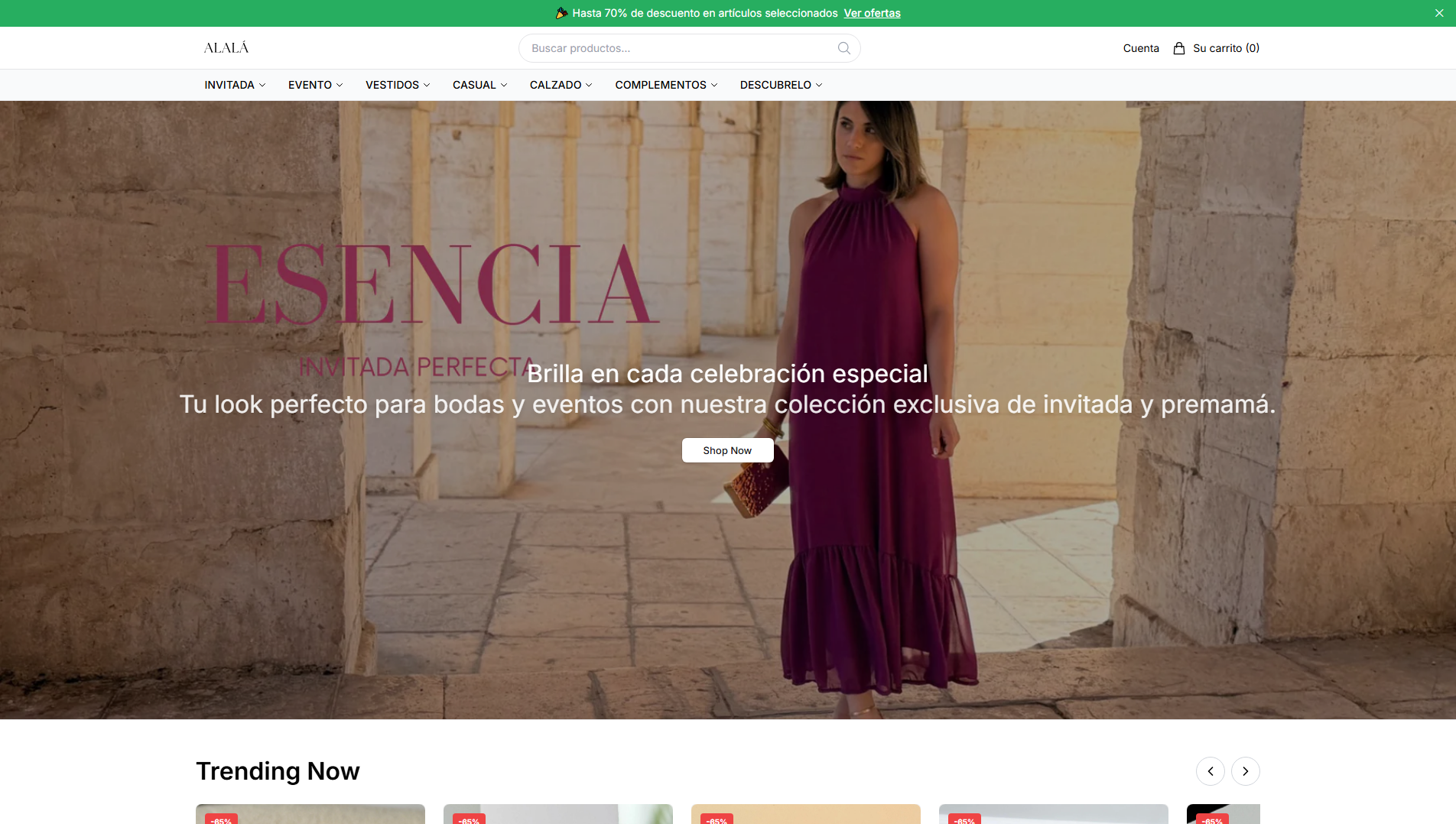Screen dimensions: 1456x824
Task: Expand the DESCUBRELO menu
Action: 781,85
